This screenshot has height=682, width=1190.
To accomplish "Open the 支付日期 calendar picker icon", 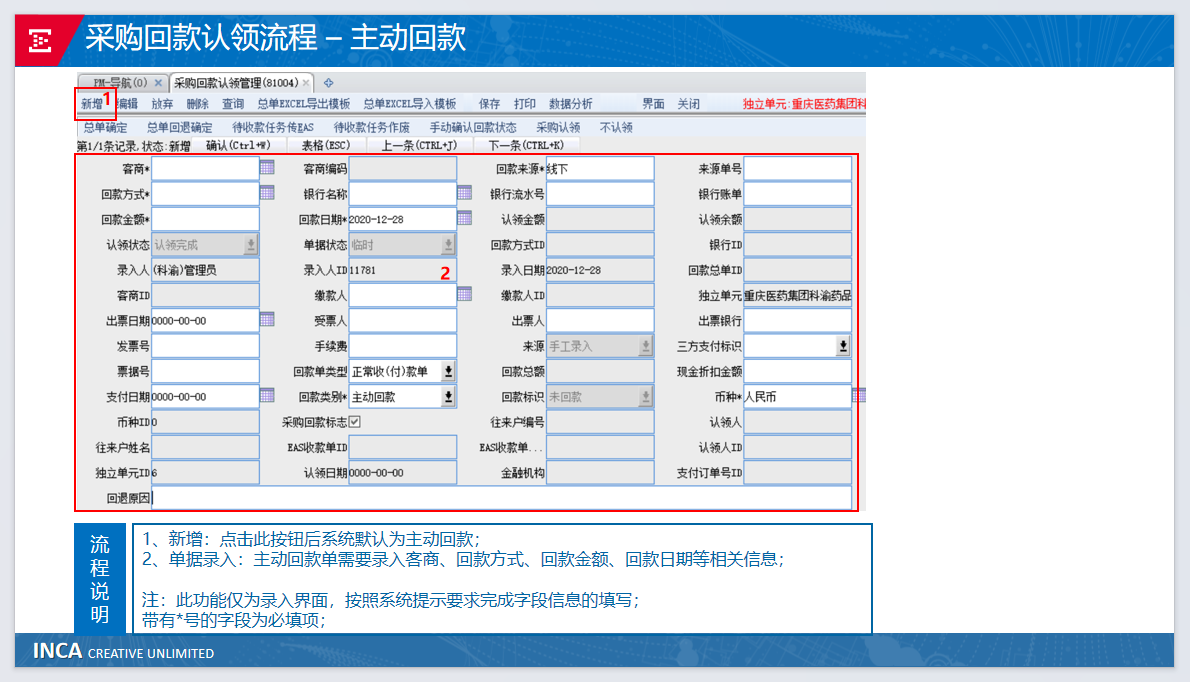I will coord(267,395).
